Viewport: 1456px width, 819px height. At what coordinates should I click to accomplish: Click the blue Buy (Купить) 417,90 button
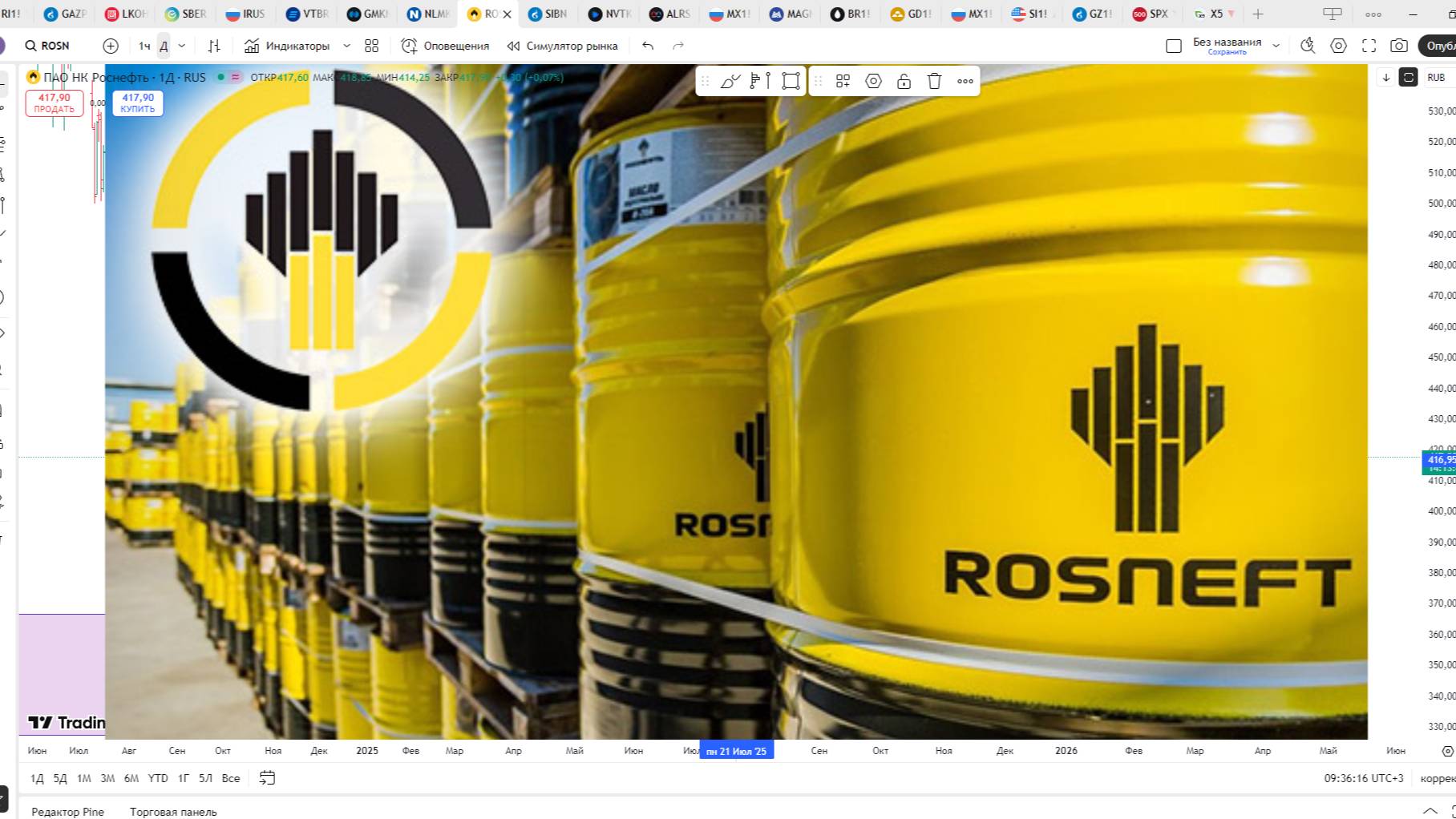pyautogui.click(x=138, y=103)
